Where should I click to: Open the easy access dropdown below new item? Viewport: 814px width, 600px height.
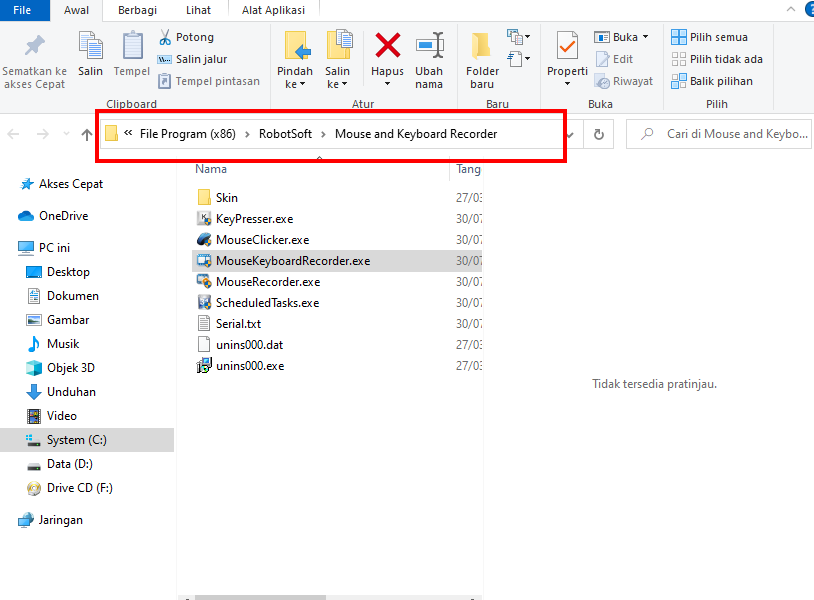coord(519,59)
